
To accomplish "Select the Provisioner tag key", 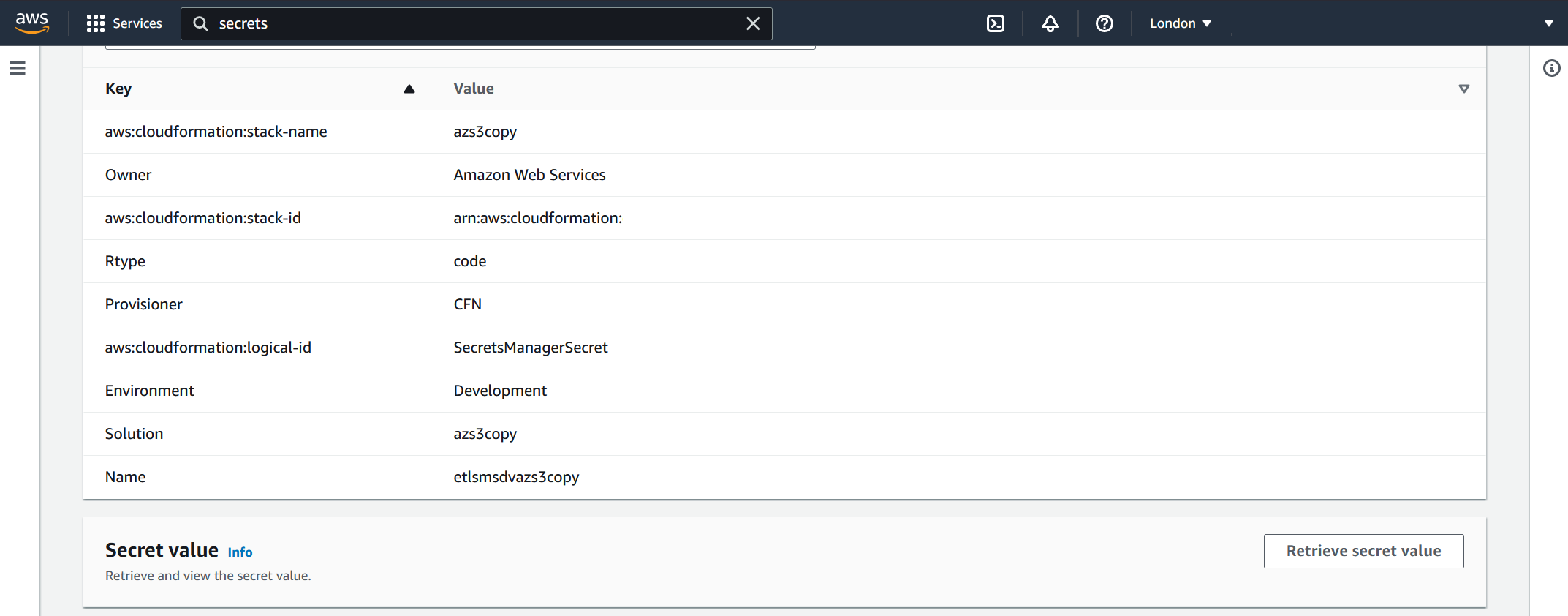I will click(143, 304).
